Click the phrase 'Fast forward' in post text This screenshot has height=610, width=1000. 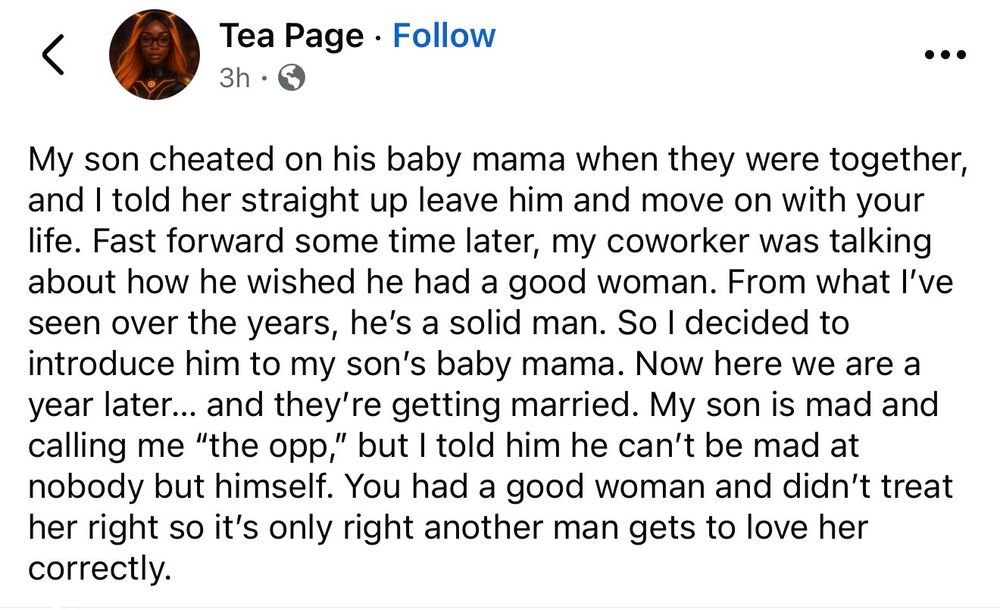188,241
